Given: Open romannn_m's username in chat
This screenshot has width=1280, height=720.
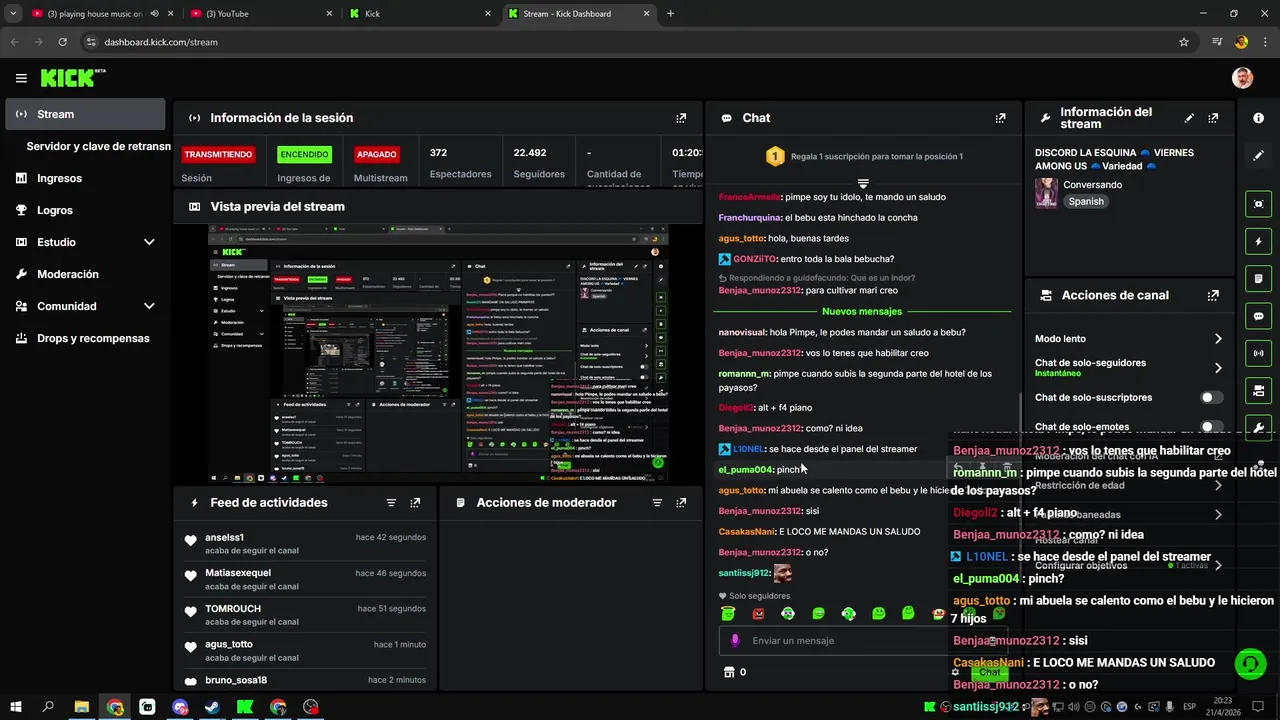Looking at the screenshot, I should click(744, 374).
